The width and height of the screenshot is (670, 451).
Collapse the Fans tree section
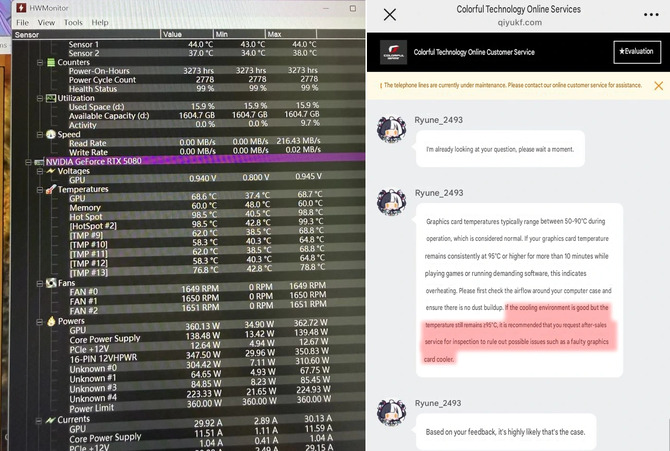click(x=40, y=283)
